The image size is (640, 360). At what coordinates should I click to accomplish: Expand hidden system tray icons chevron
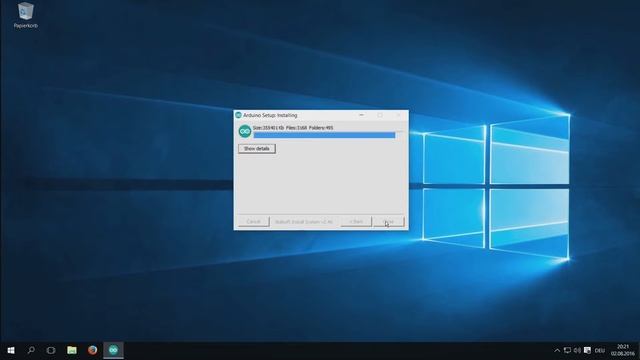click(557, 350)
